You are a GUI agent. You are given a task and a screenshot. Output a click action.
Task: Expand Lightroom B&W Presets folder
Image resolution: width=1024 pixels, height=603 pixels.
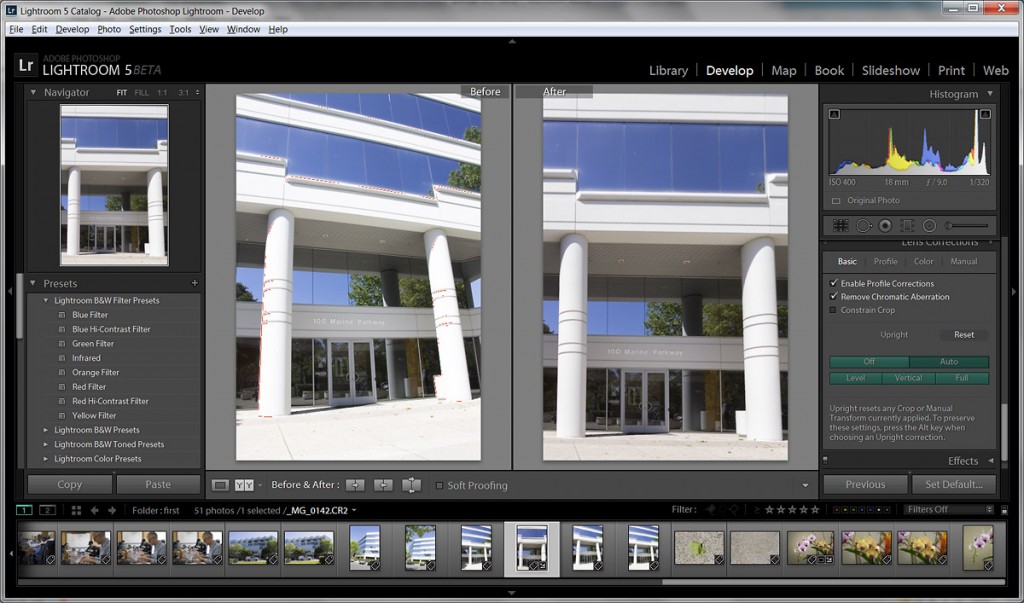(46, 430)
